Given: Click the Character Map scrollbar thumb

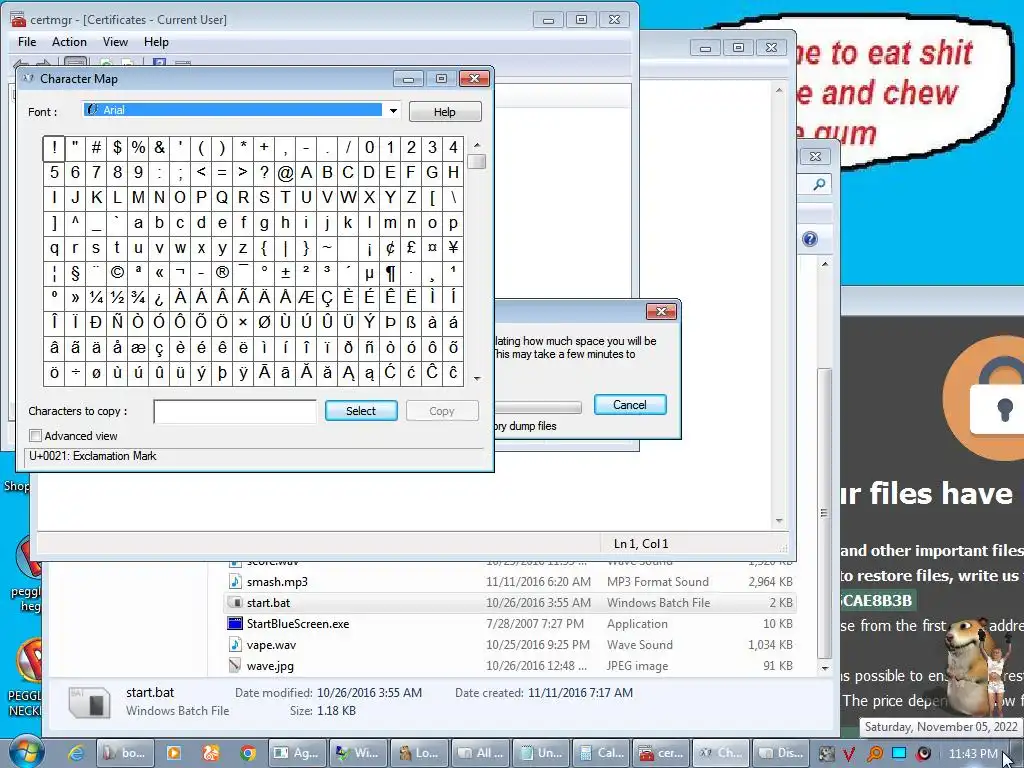Looking at the screenshot, I should [x=477, y=161].
